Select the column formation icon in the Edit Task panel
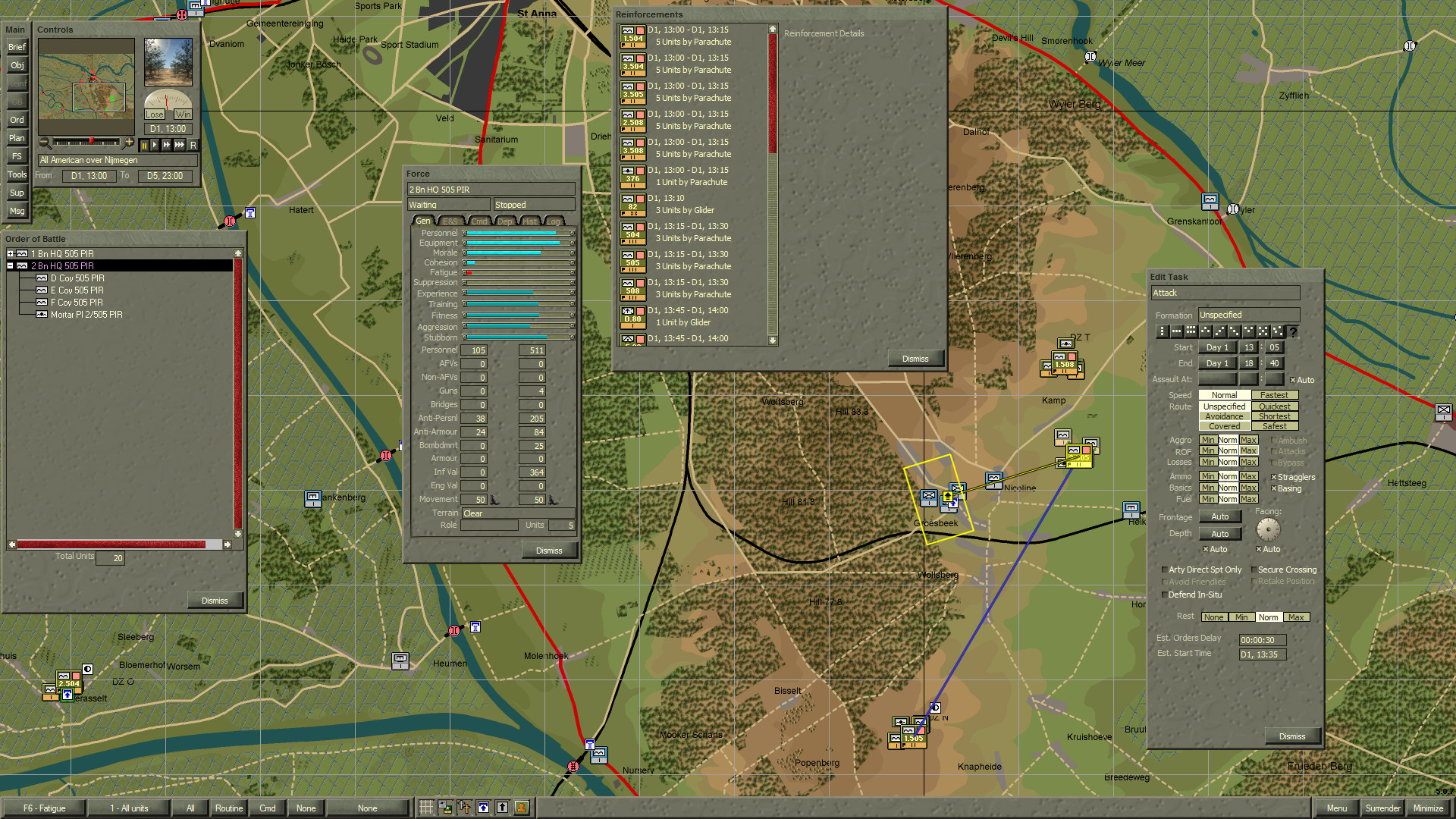The height and width of the screenshot is (819, 1456). [x=1163, y=331]
